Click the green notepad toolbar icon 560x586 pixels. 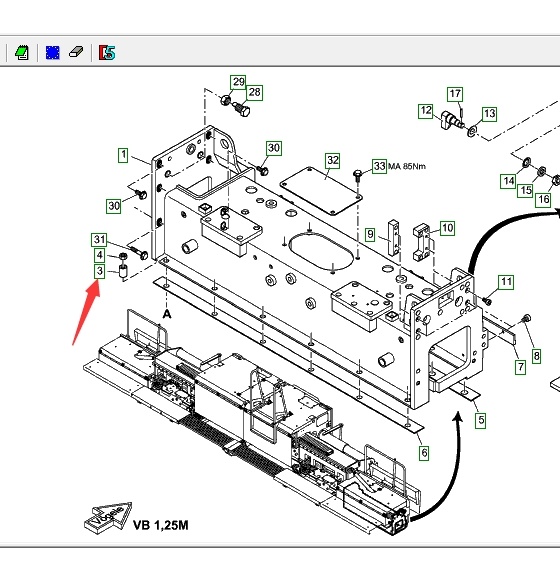tap(22, 52)
